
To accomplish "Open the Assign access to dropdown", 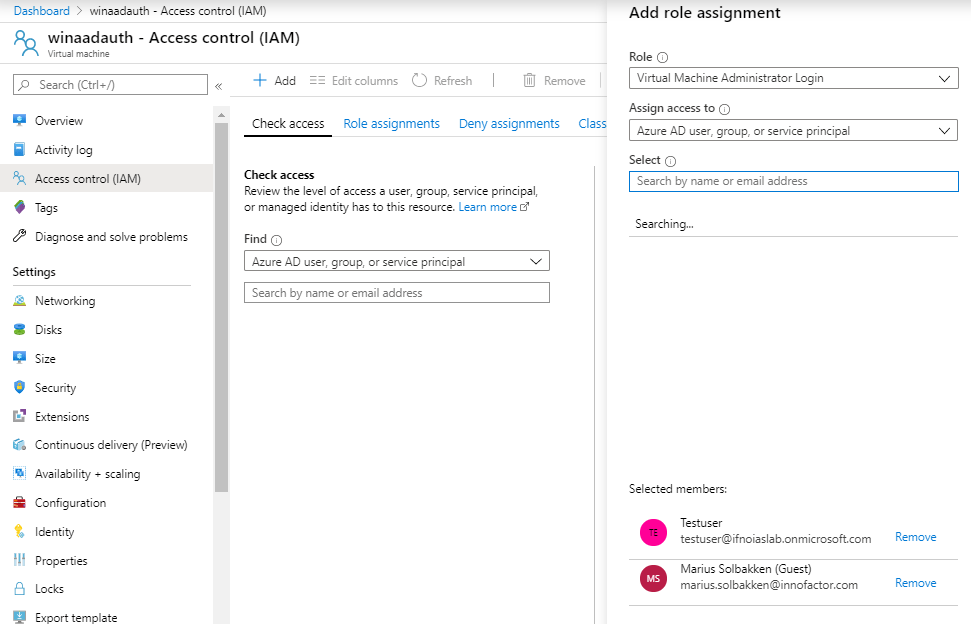I will click(x=793, y=130).
